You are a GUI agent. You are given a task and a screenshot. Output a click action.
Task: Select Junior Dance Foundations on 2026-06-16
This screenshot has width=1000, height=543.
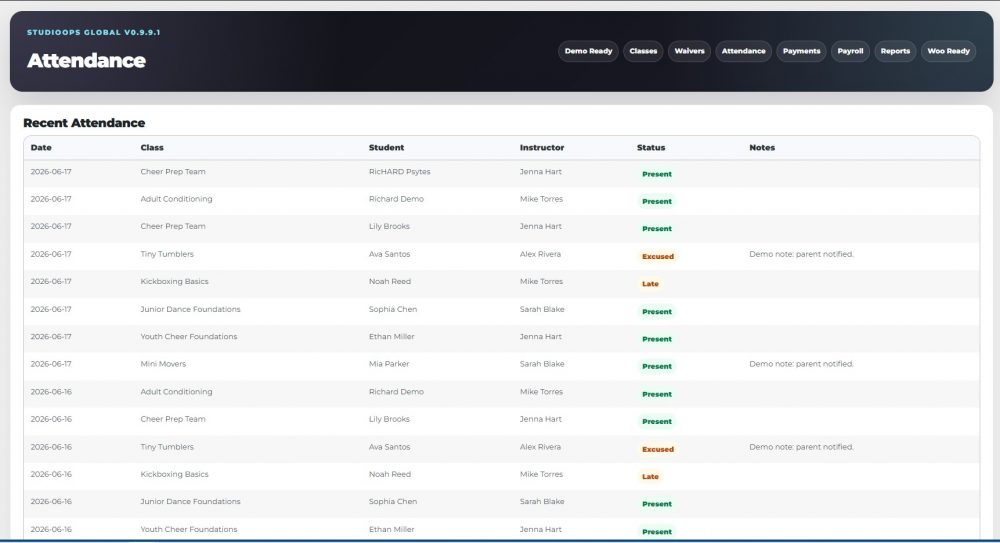pos(190,502)
